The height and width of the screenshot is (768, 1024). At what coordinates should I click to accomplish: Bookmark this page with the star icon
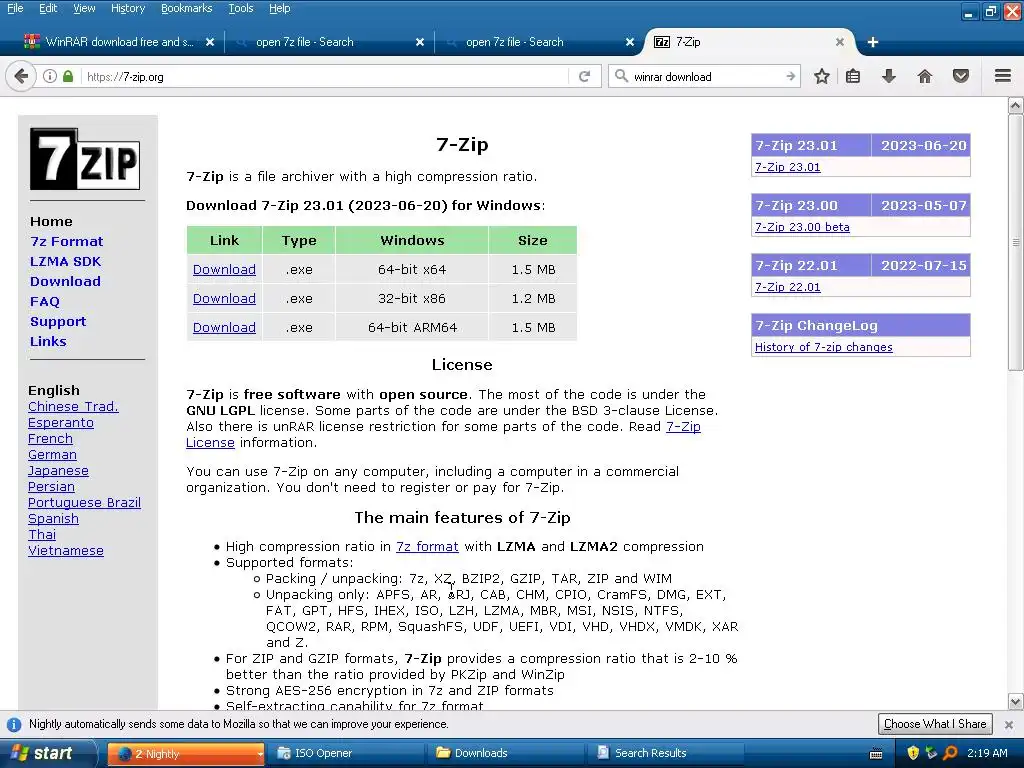point(822,76)
